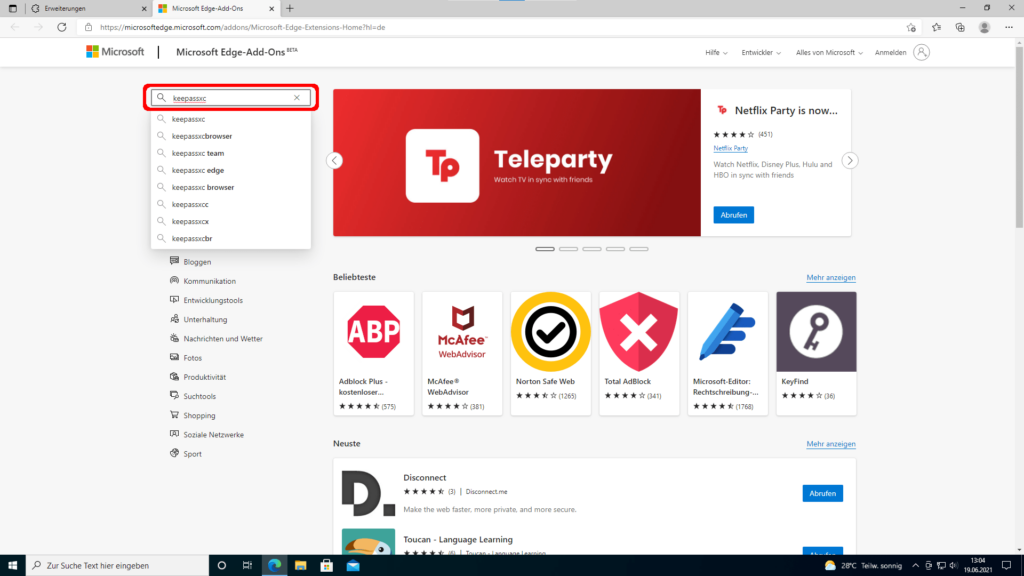This screenshot has width=1024, height=576.
Task: Click the search magnifier icon in the add-ons search box
Action: click(161, 98)
